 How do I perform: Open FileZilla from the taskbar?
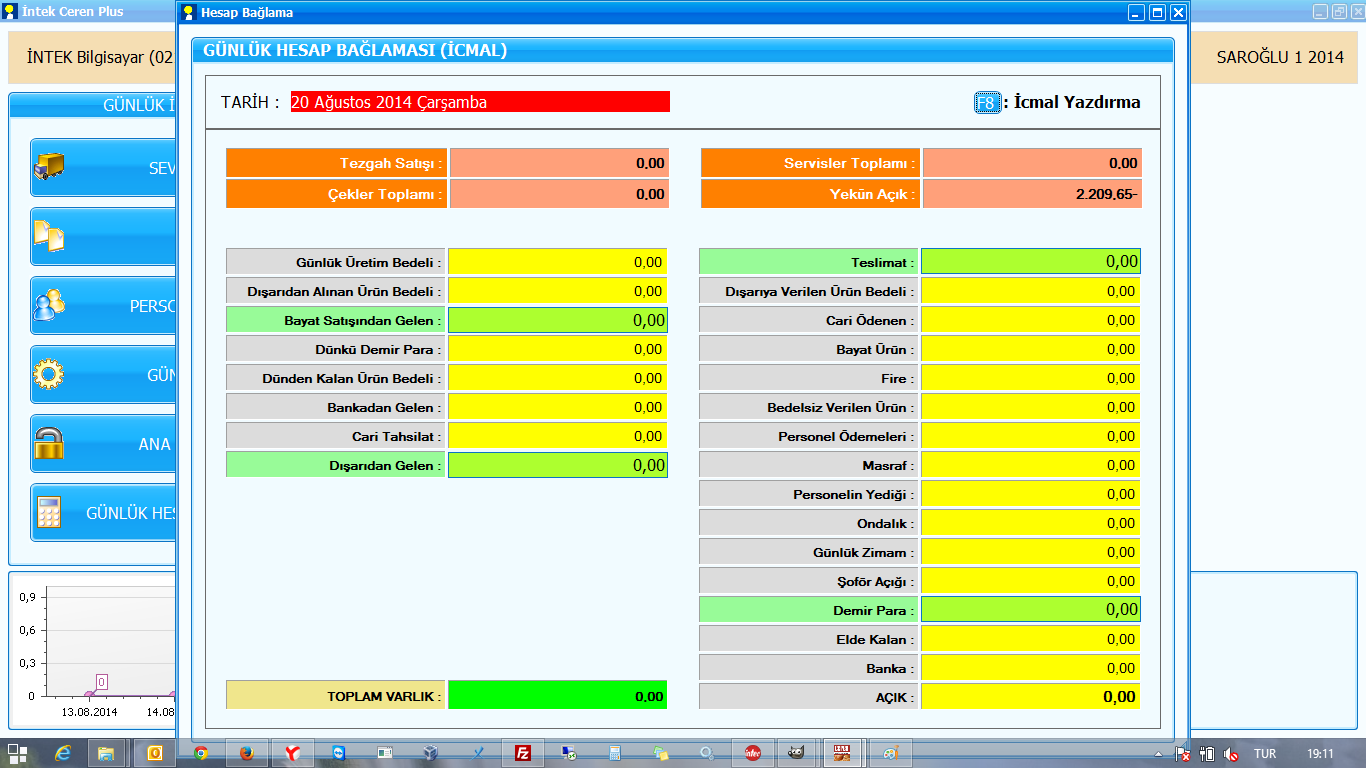pos(522,753)
